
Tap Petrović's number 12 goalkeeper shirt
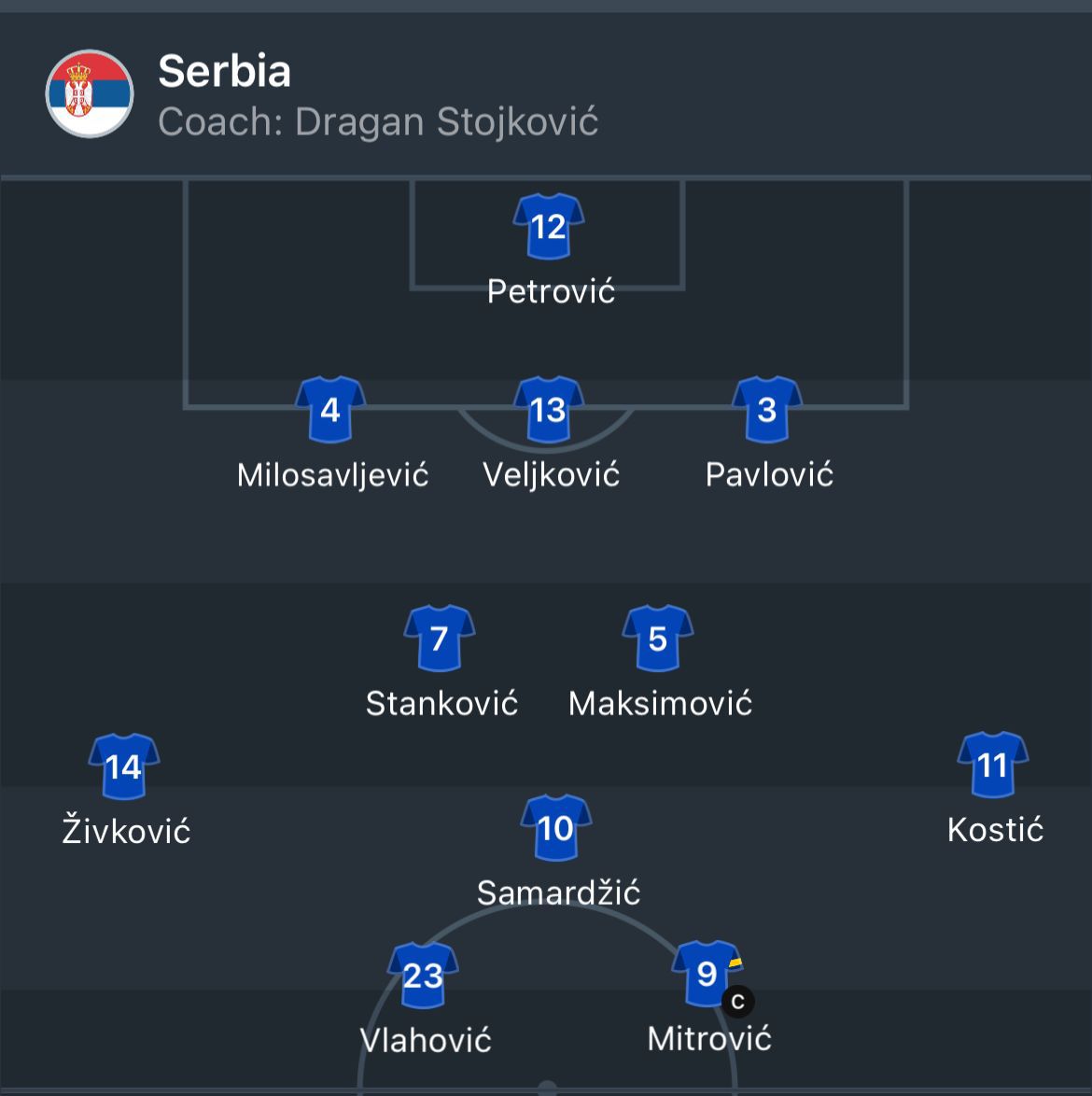(x=549, y=227)
